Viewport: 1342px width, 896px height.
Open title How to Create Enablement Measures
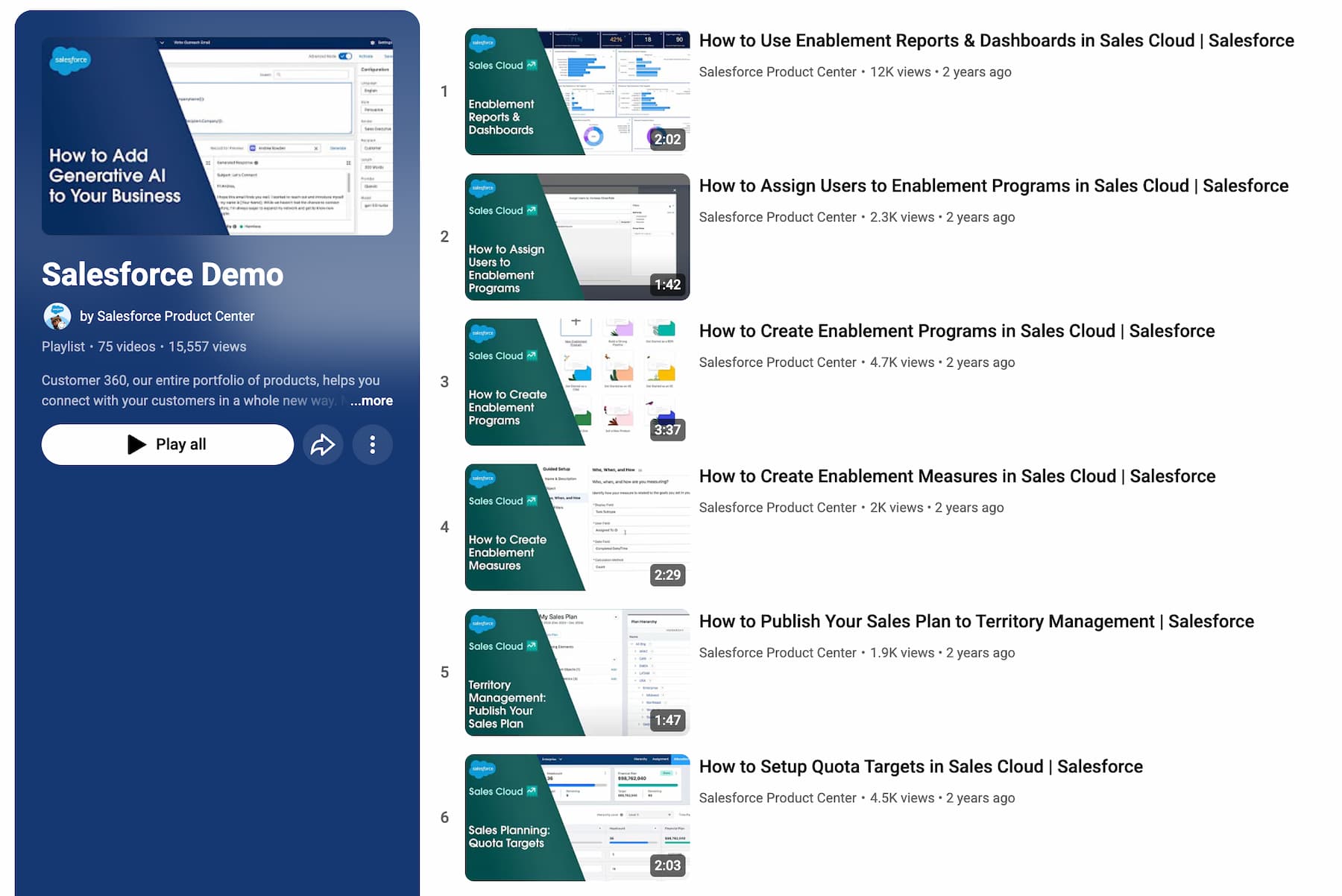pos(957,477)
